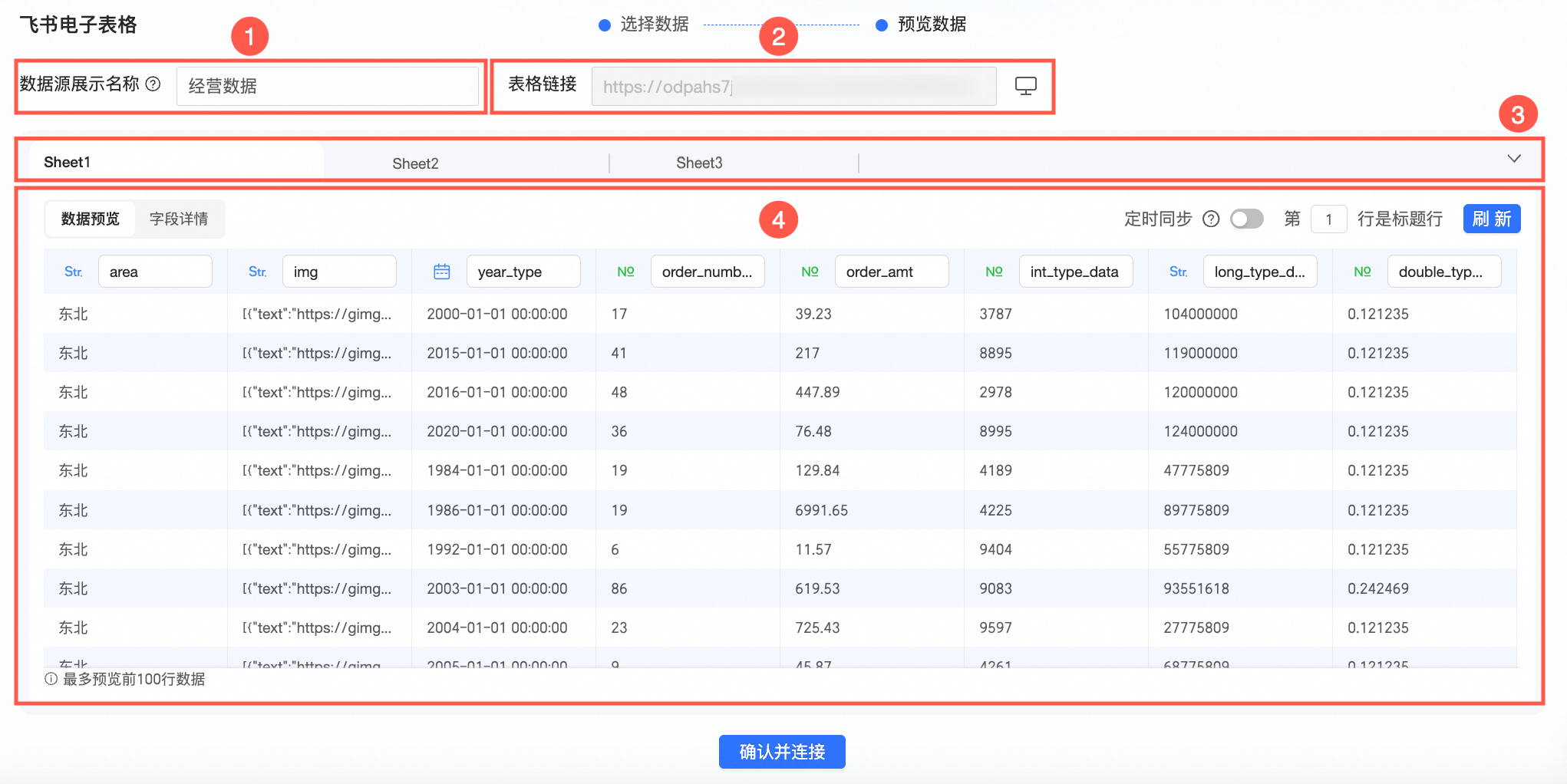
Task: Click the long type value 124000000
Action: coord(1200,431)
